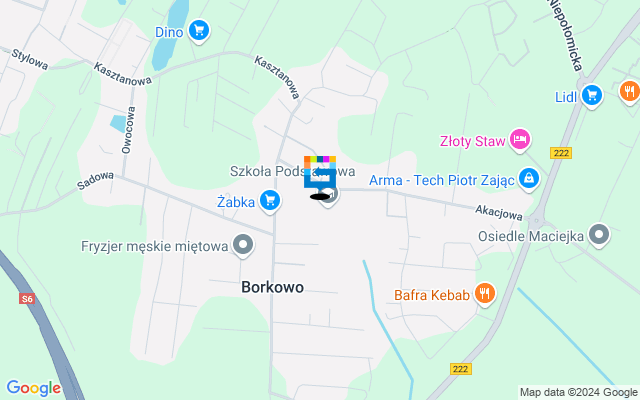
Task: Select the Sadowa street name
Action: pos(96,181)
